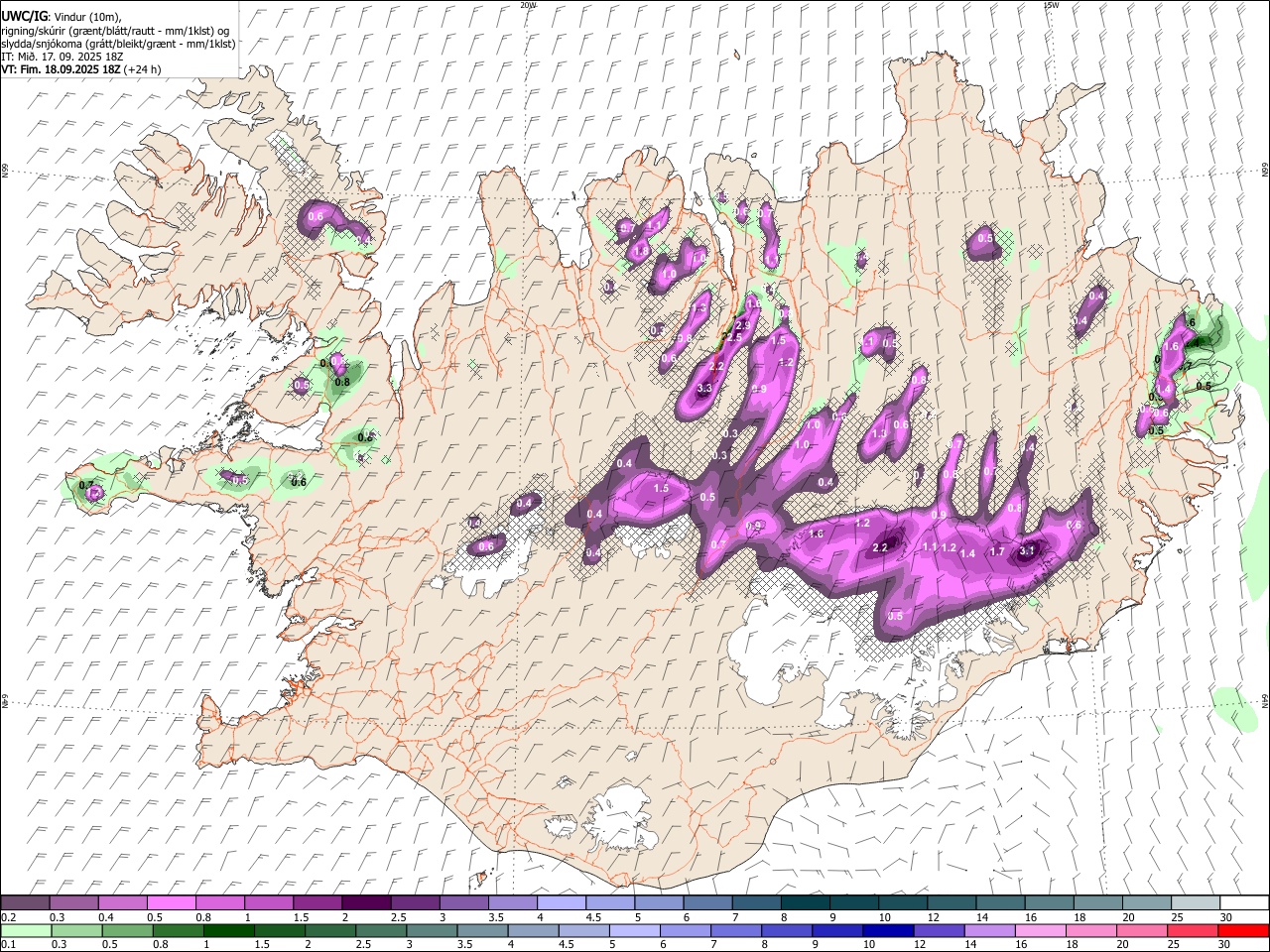Click the "0.1" label in the rain legend

(x=8, y=945)
